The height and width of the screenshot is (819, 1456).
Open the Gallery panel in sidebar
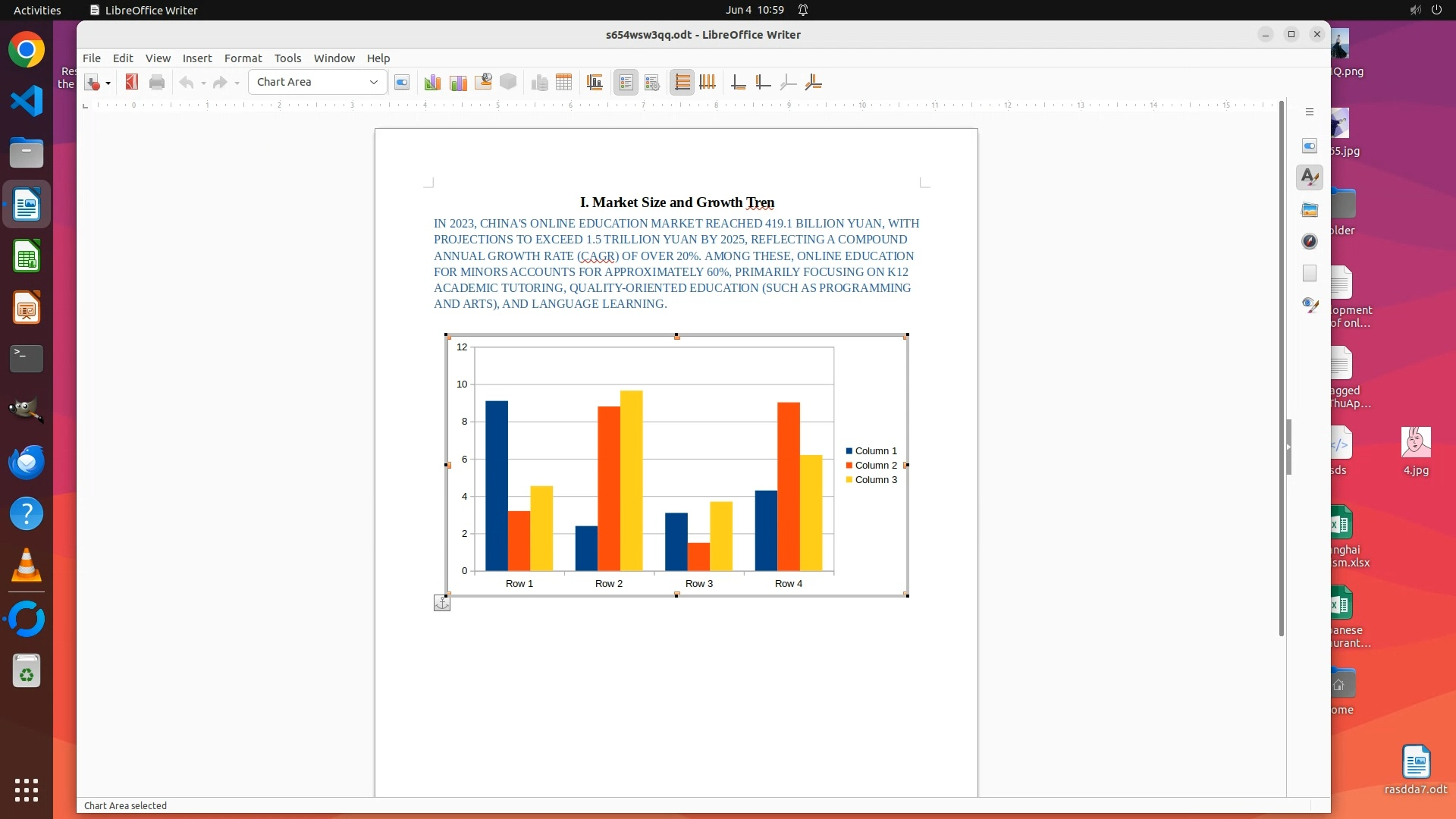click(x=1310, y=209)
